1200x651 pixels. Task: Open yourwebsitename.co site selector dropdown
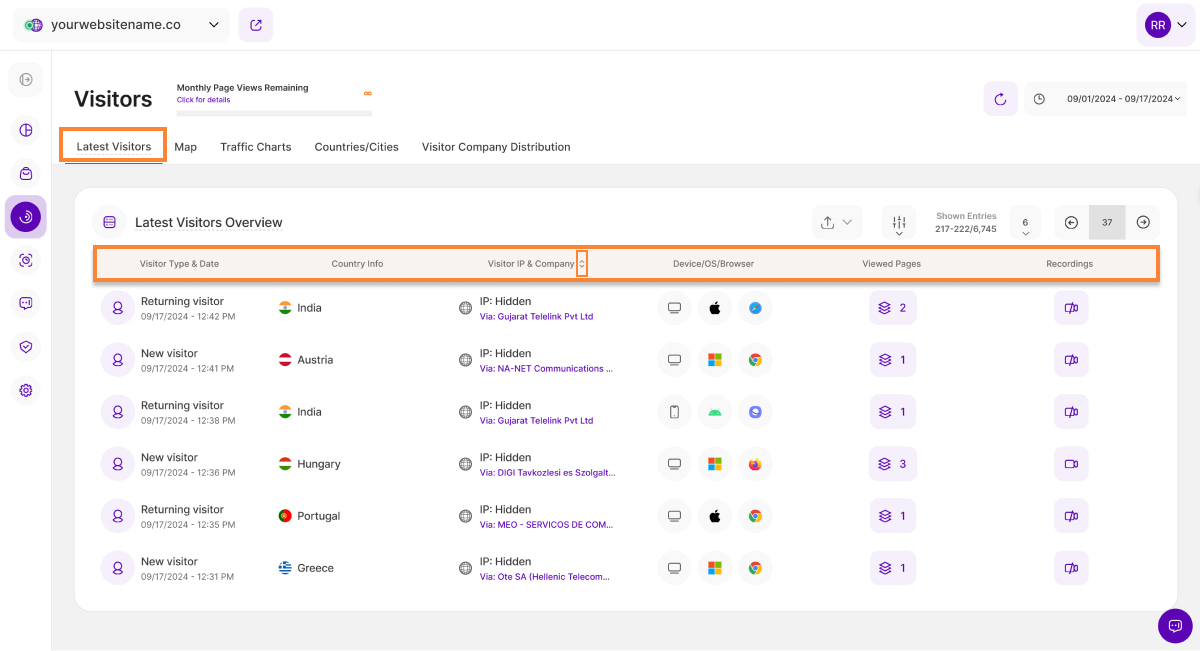(x=121, y=25)
